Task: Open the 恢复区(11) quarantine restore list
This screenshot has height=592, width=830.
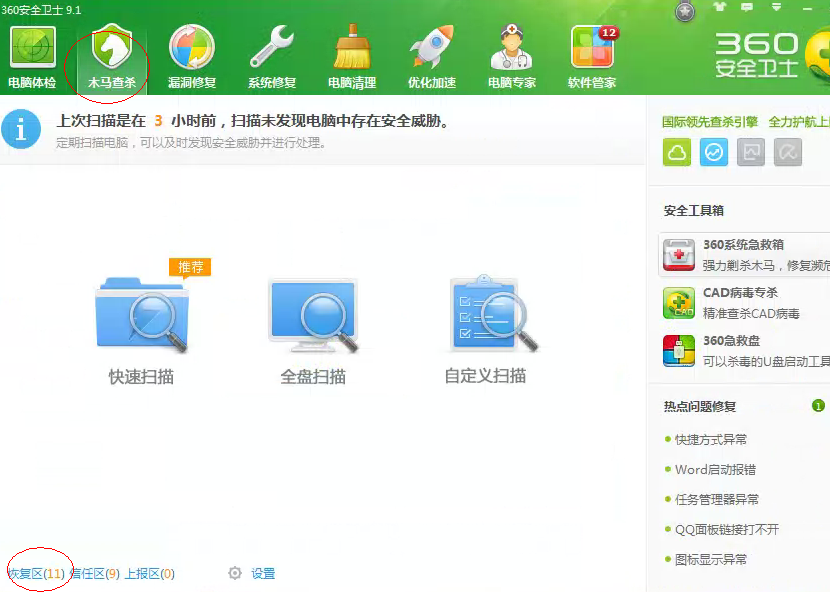Action: [36, 573]
